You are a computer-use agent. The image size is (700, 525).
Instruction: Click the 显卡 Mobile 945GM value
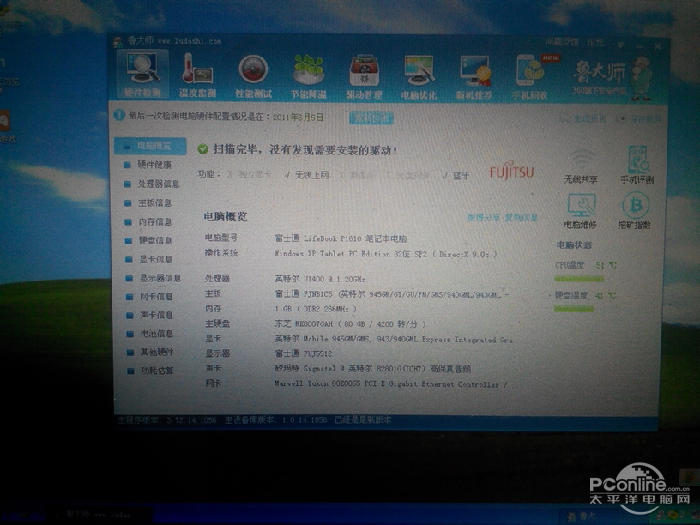(393, 339)
